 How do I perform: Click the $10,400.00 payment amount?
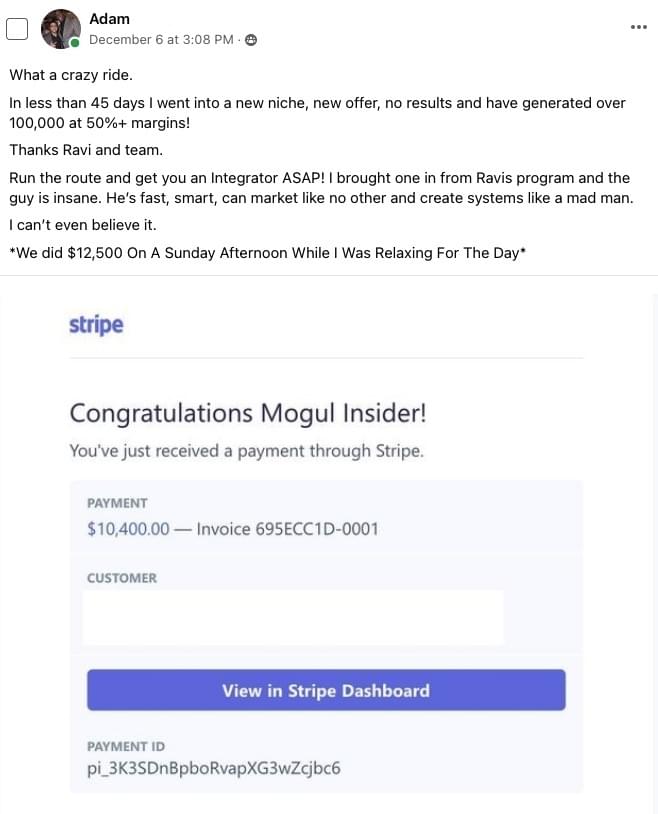click(128, 529)
